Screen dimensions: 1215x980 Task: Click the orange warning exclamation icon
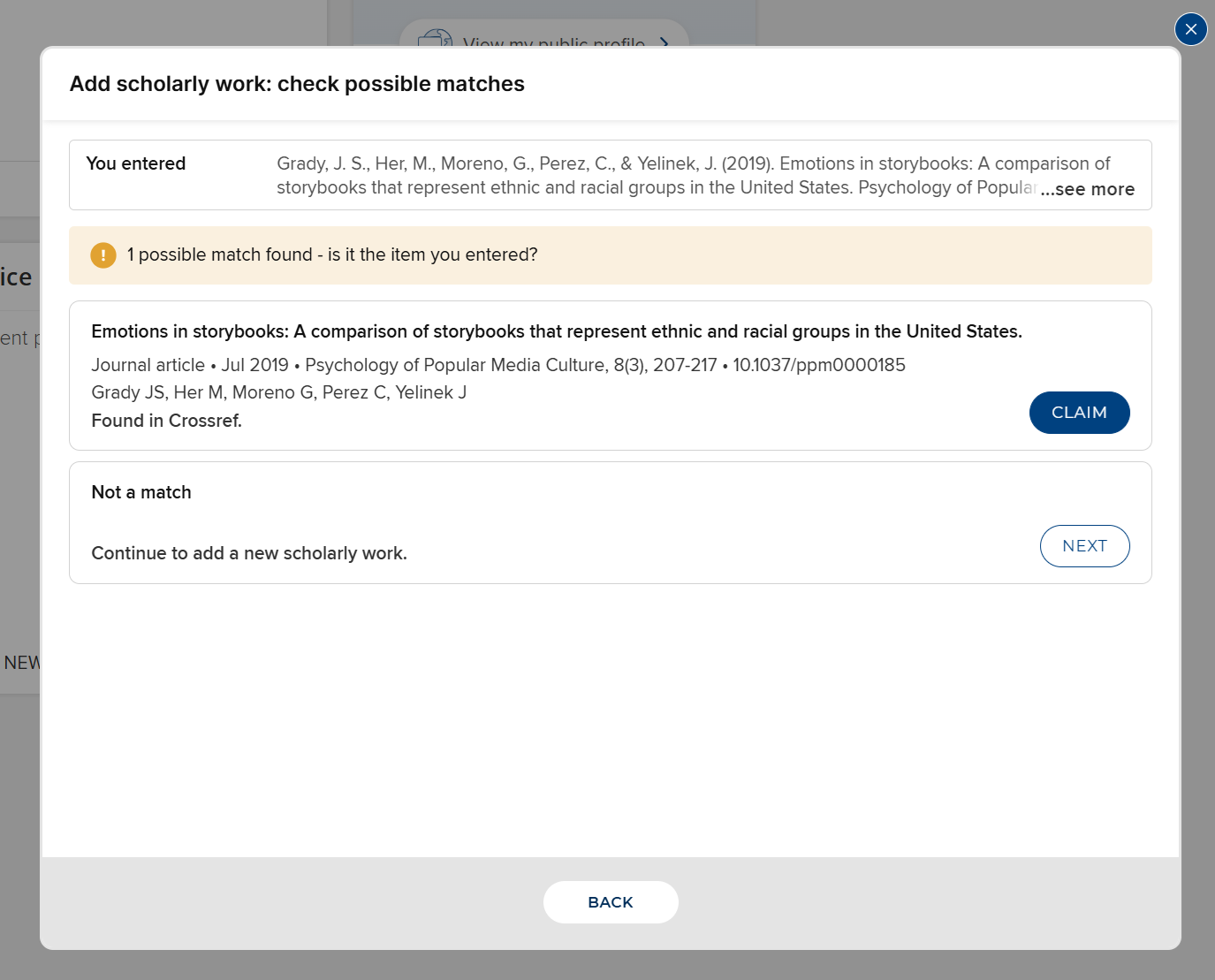point(103,255)
